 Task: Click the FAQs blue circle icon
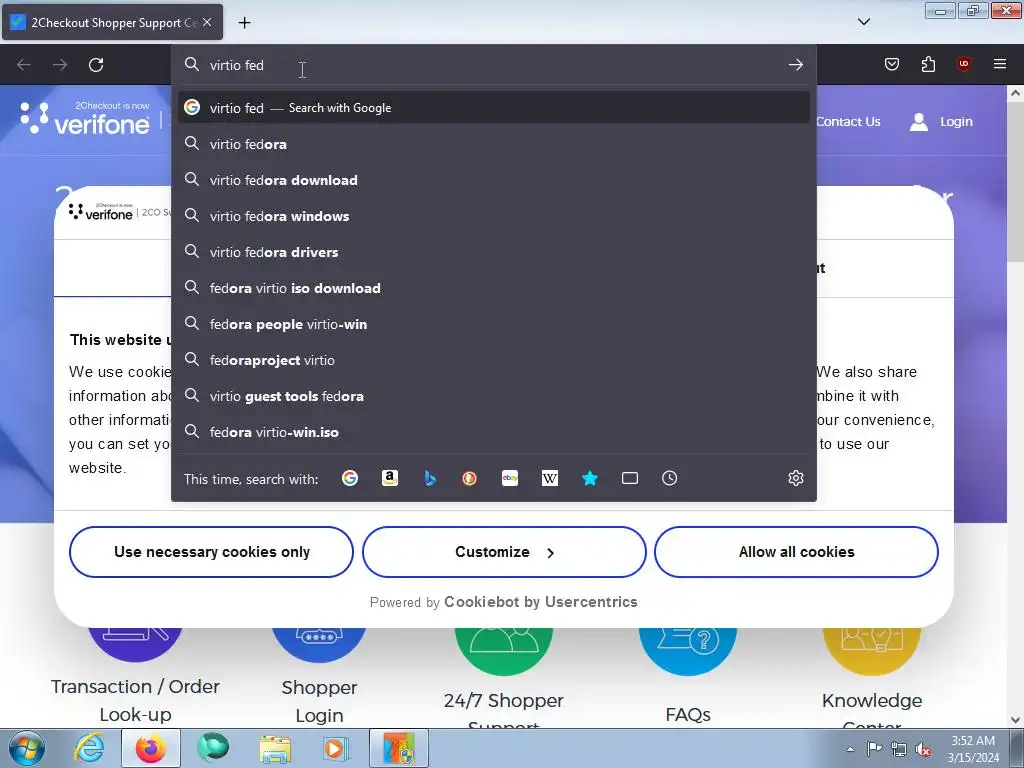pos(688,652)
